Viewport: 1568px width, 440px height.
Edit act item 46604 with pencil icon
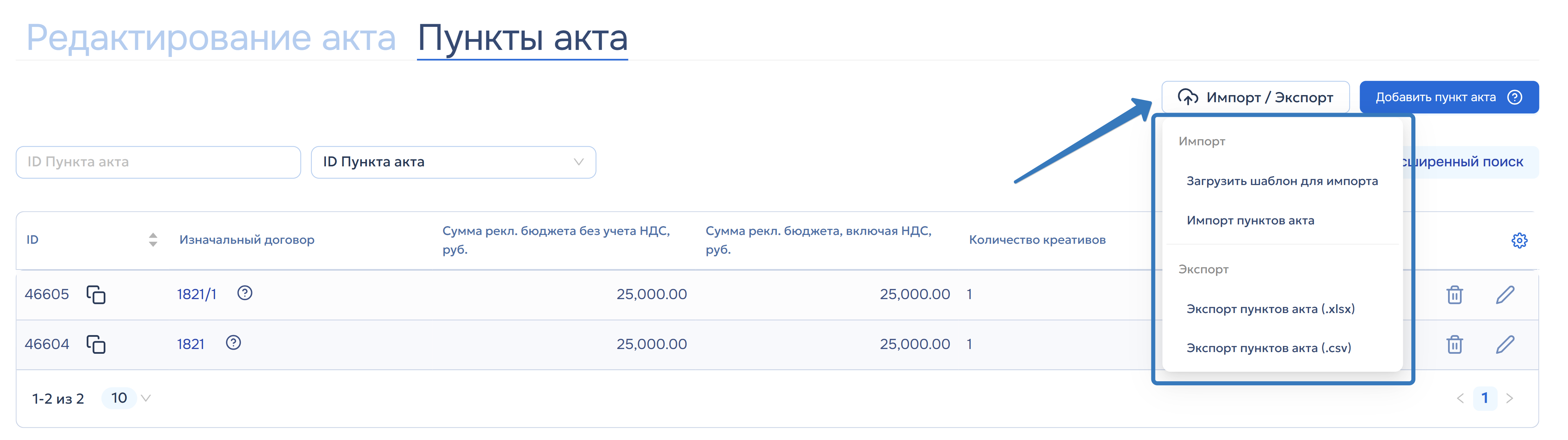pos(1505,345)
